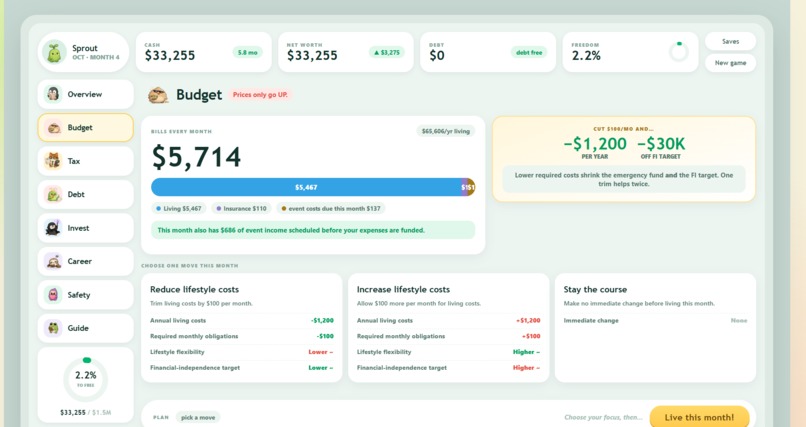Click the Live this month! button
This screenshot has width=806, height=427.
click(x=699, y=417)
